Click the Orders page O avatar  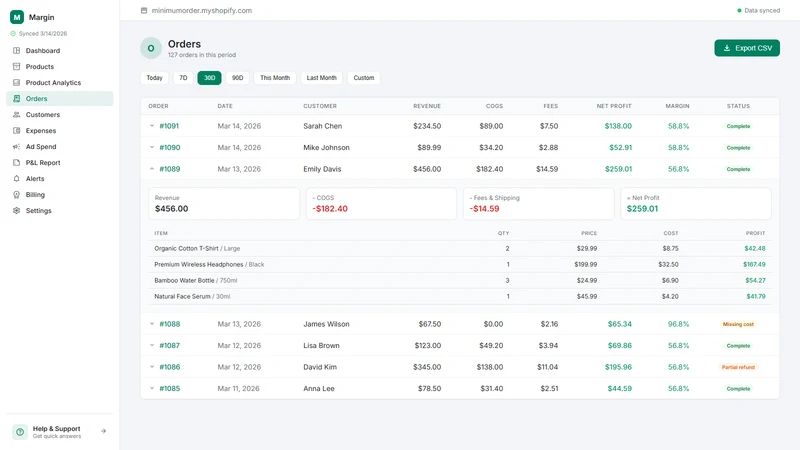pos(151,48)
